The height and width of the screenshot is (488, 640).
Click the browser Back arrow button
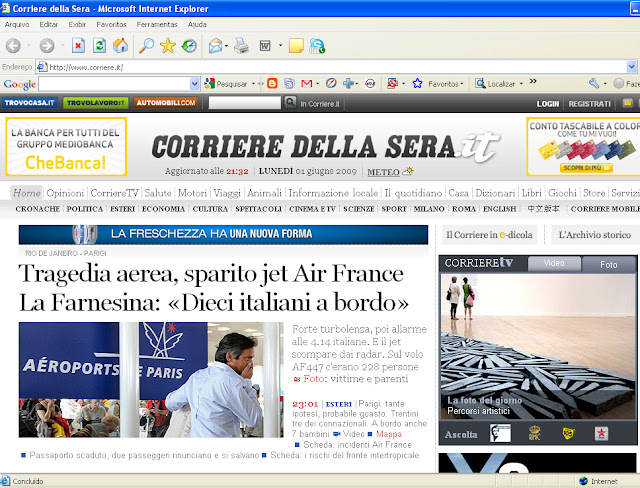[13, 46]
